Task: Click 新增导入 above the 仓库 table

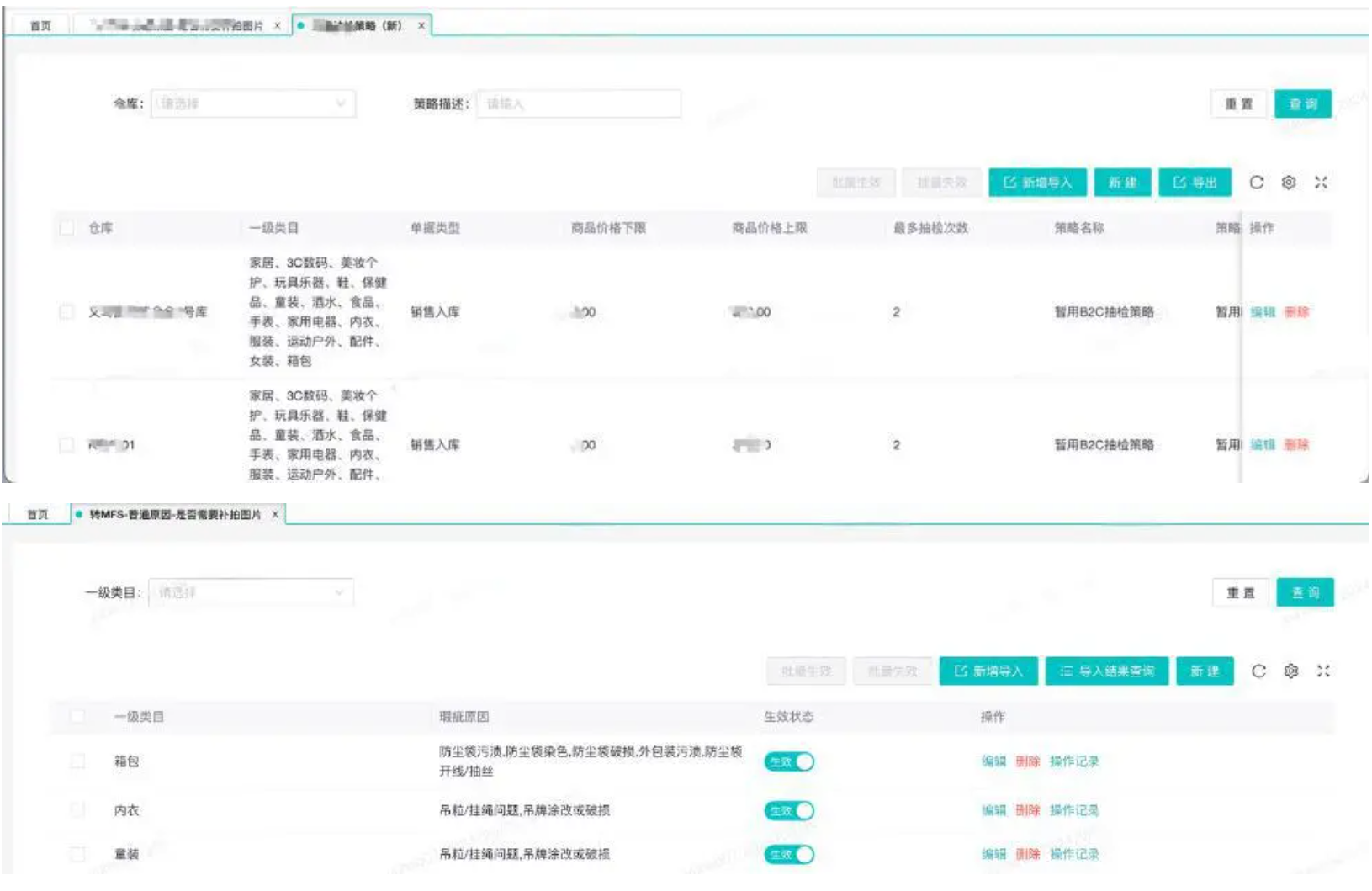Action: point(1037,182)
